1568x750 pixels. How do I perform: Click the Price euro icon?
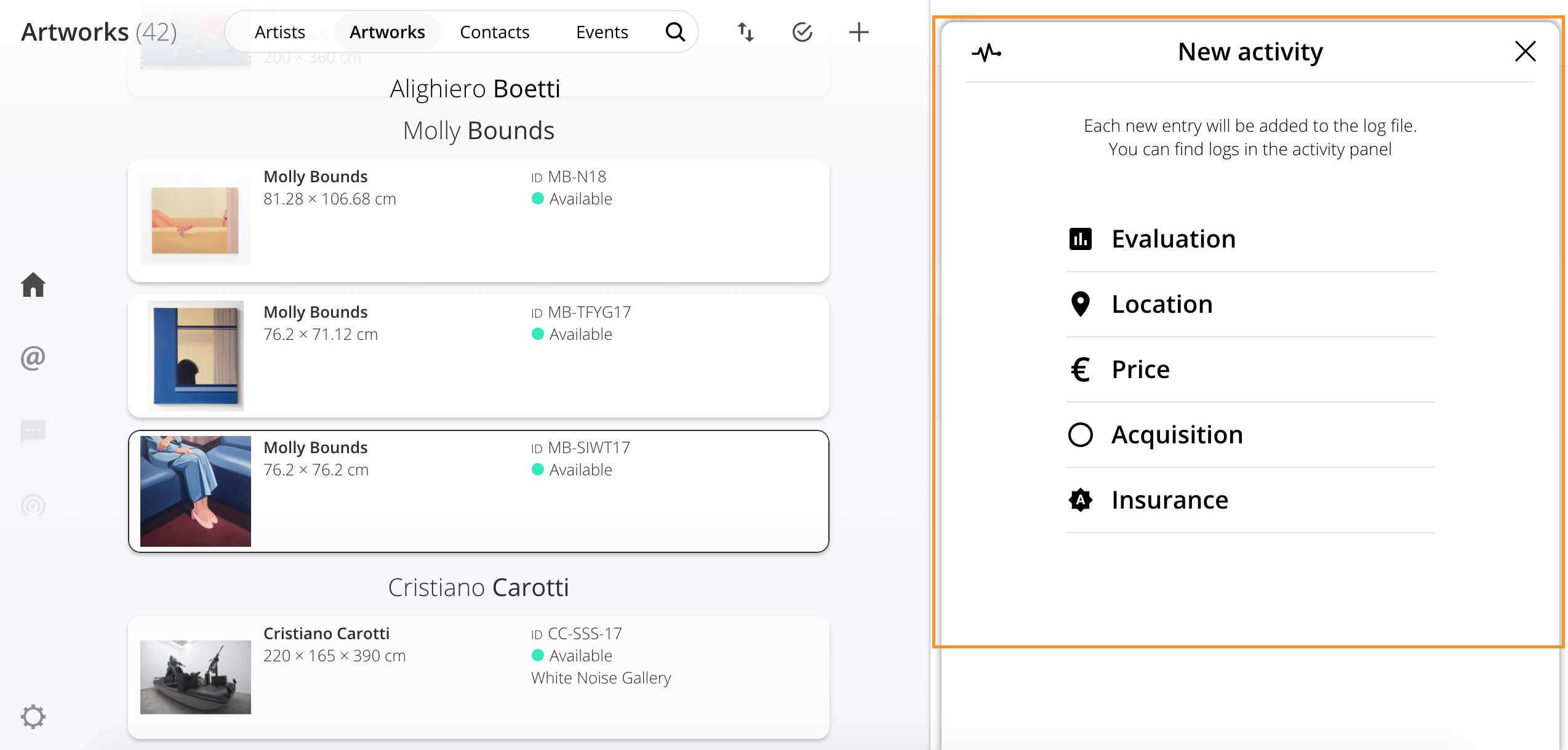coord(1081,369)
